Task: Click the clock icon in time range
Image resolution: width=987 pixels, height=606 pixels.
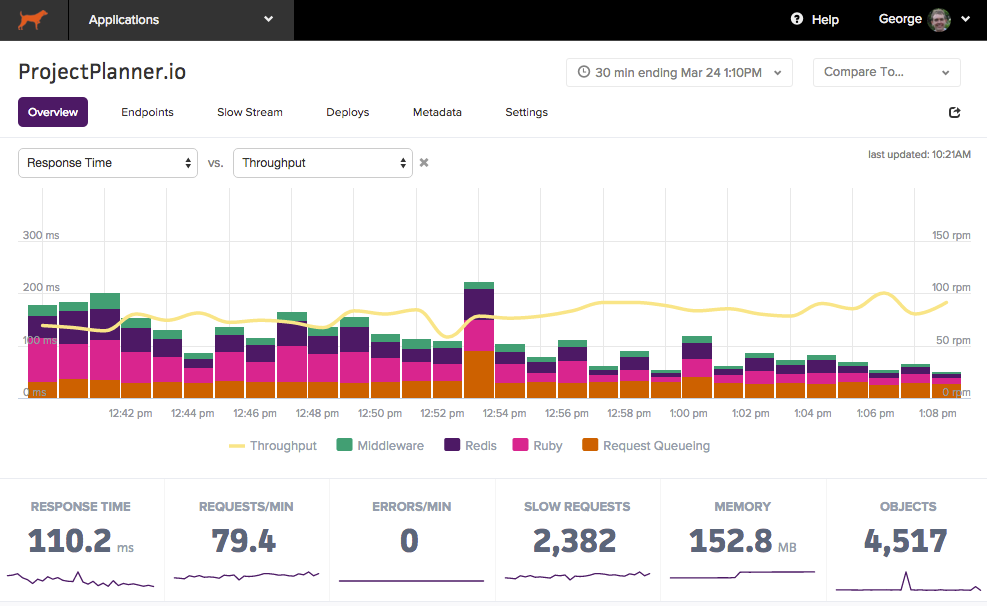Action: coord(584,72)
